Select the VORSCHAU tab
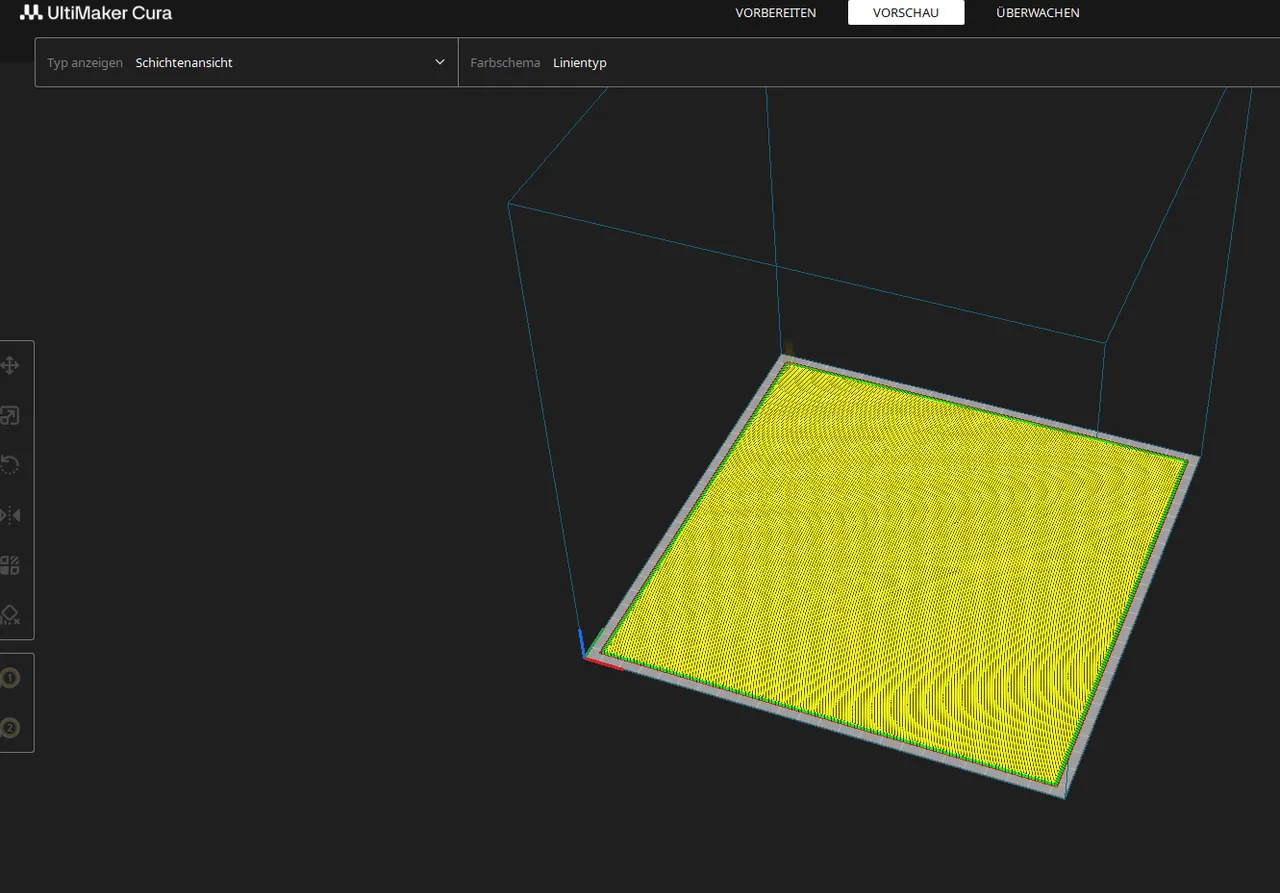The image size is (1280, 893). tap(906, 12)
